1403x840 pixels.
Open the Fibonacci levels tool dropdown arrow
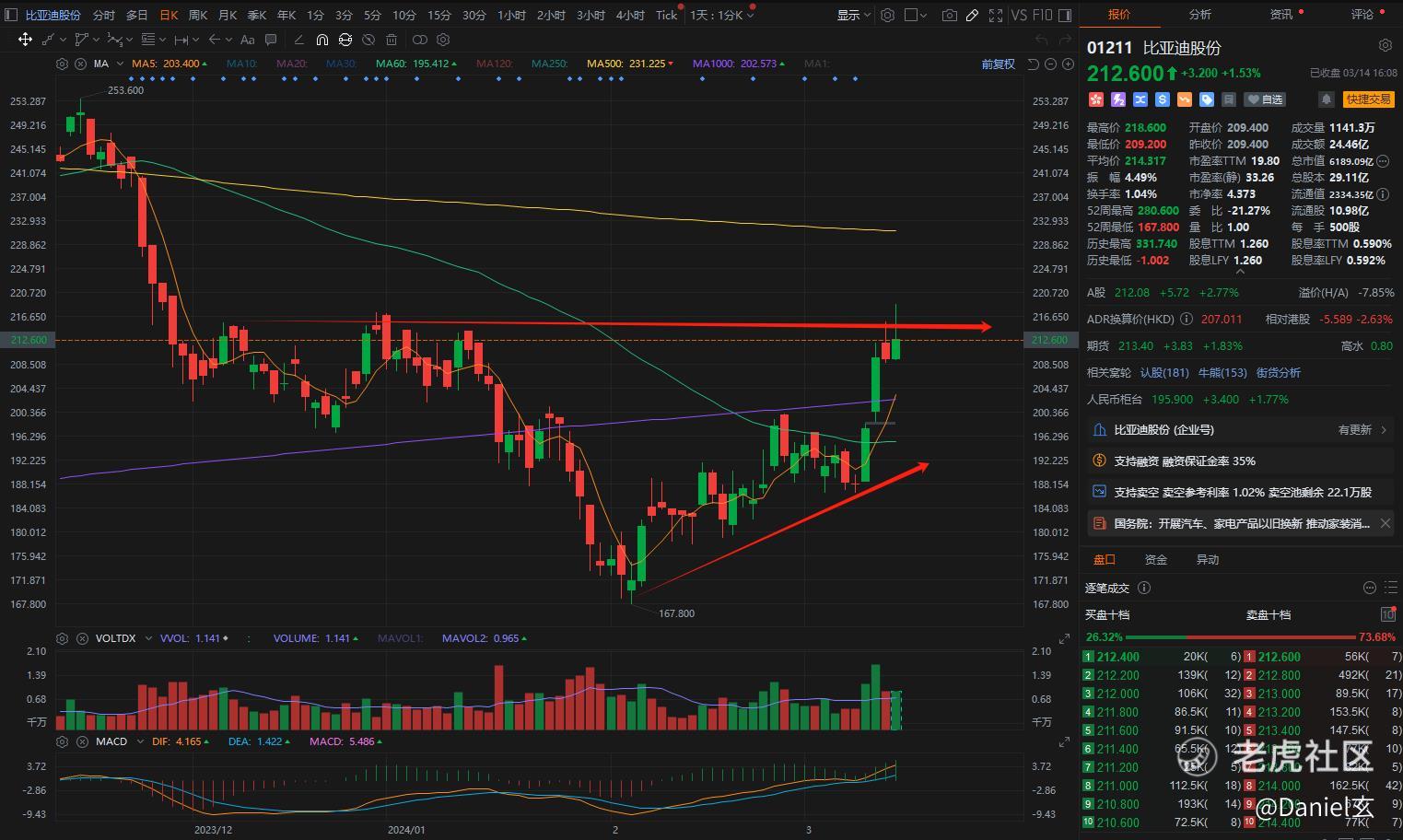(x=163, y=40)
